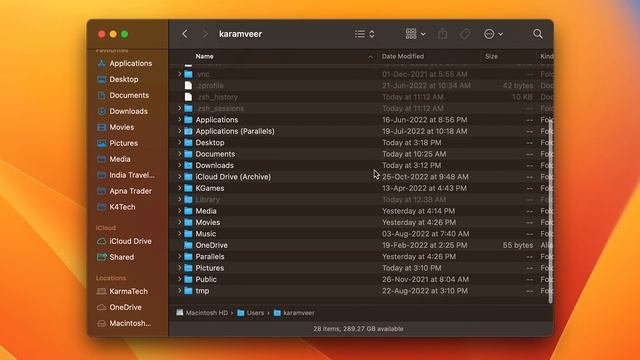640x360 pixels.
Task: Click karamveer in the path bar
Action: click(x=294, y=313)
